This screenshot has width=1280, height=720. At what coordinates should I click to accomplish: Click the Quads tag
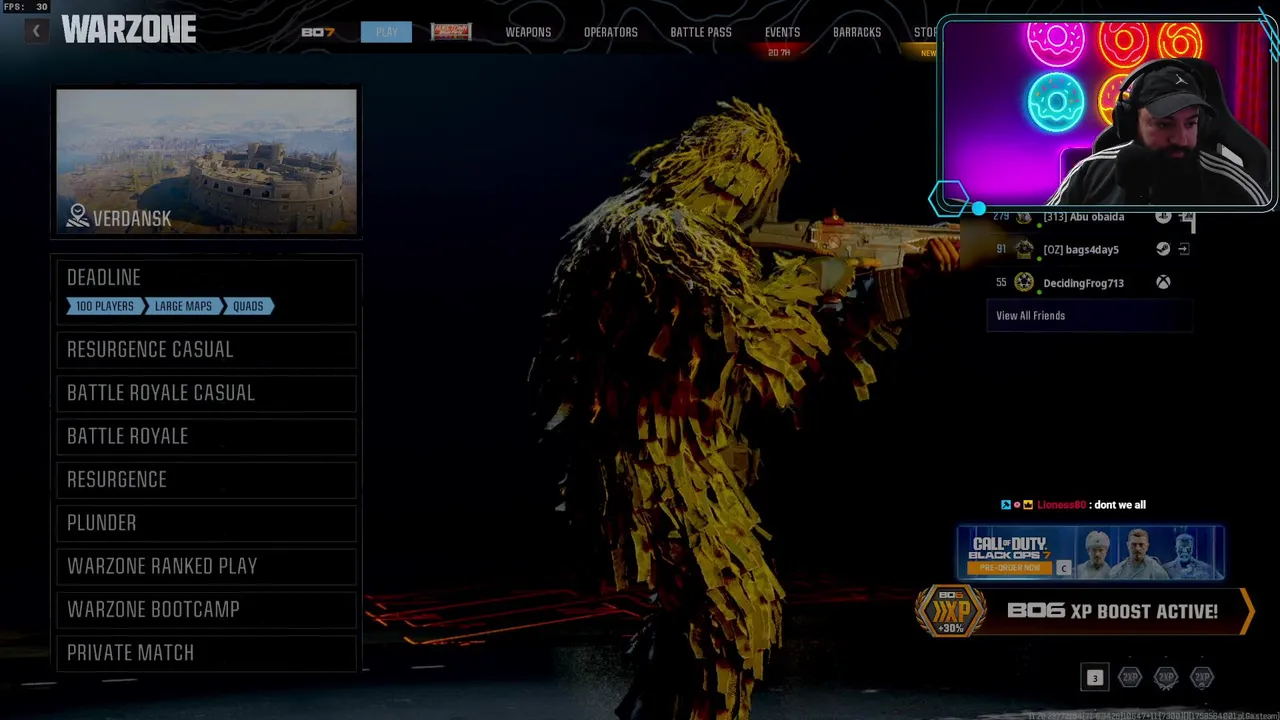point(248,306)
